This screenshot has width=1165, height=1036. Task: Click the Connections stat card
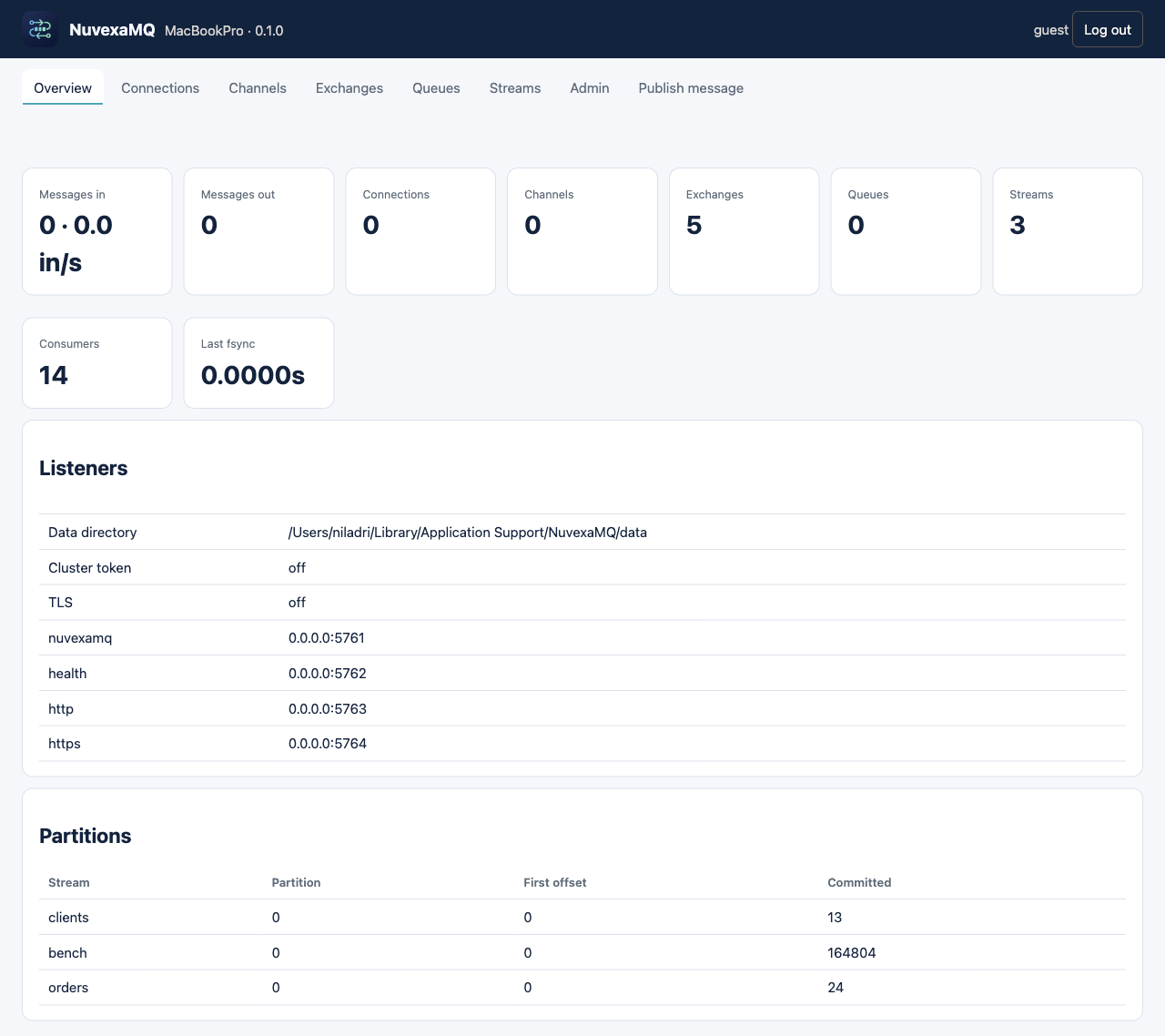420,231
